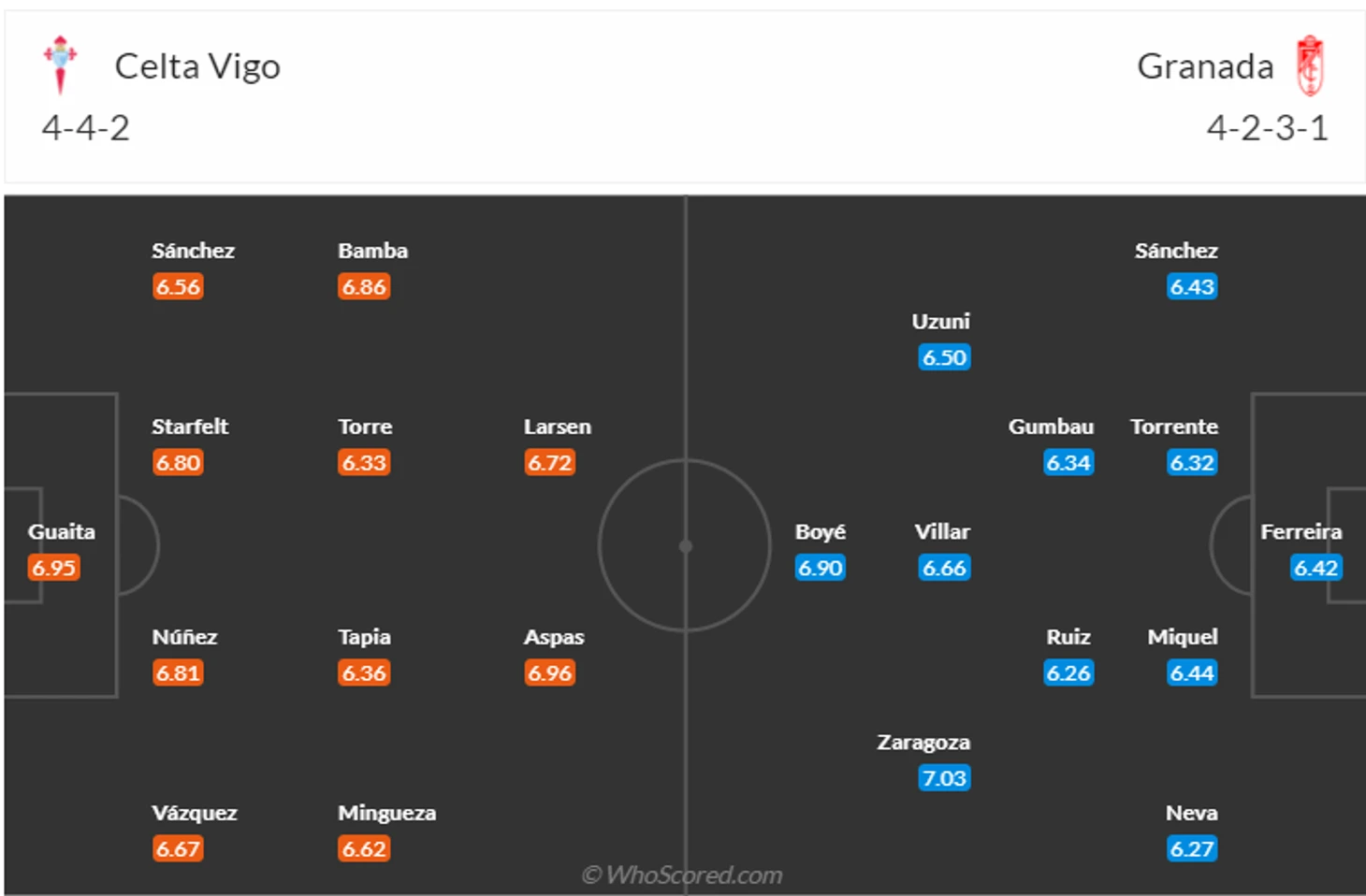The width and height of the screenshot is (1366, 896).
Task: Click Guaita 6.95 rating badge
Action: click(53, 568)
